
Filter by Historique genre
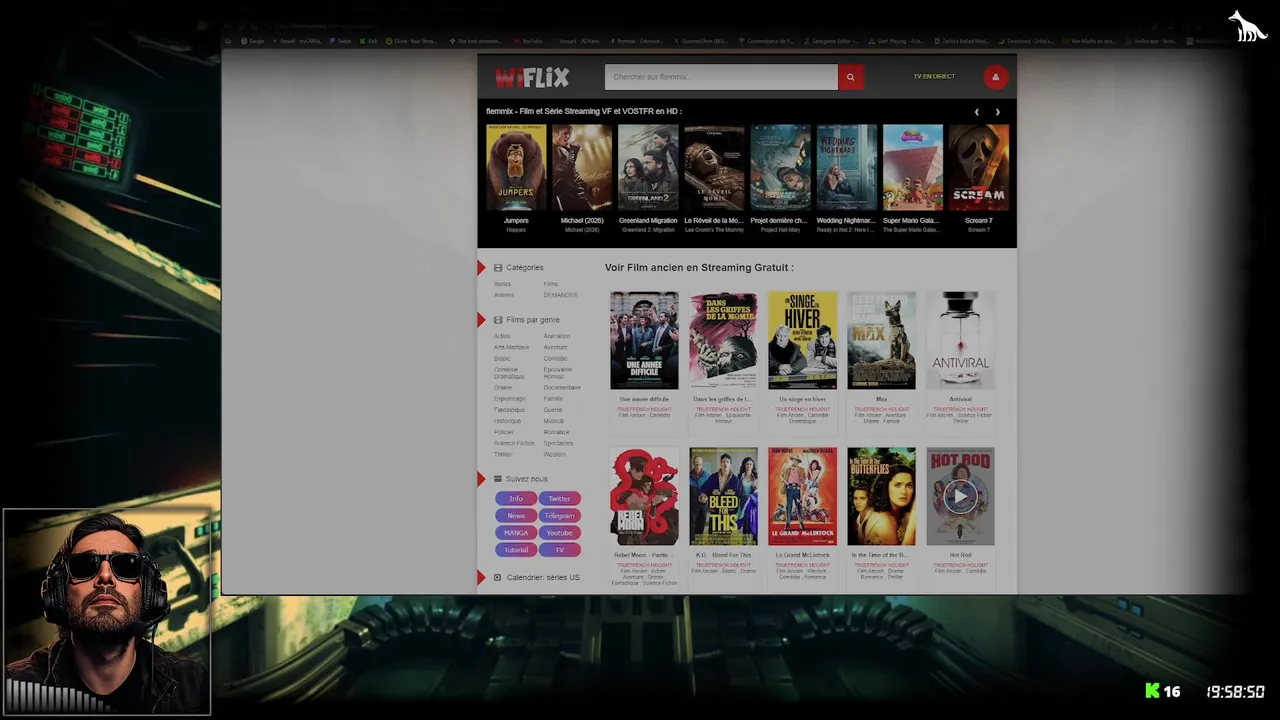coord(507,421)
